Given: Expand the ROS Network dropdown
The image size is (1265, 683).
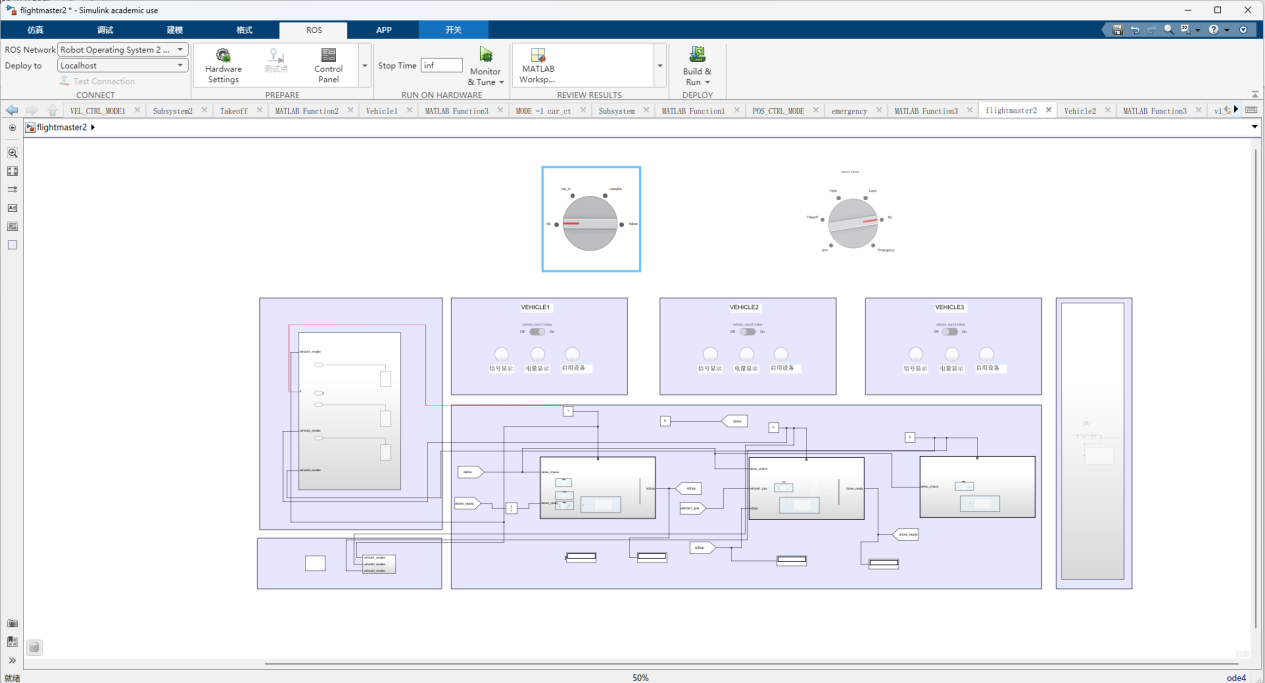Looking at the screenshot, I should 123,49.
